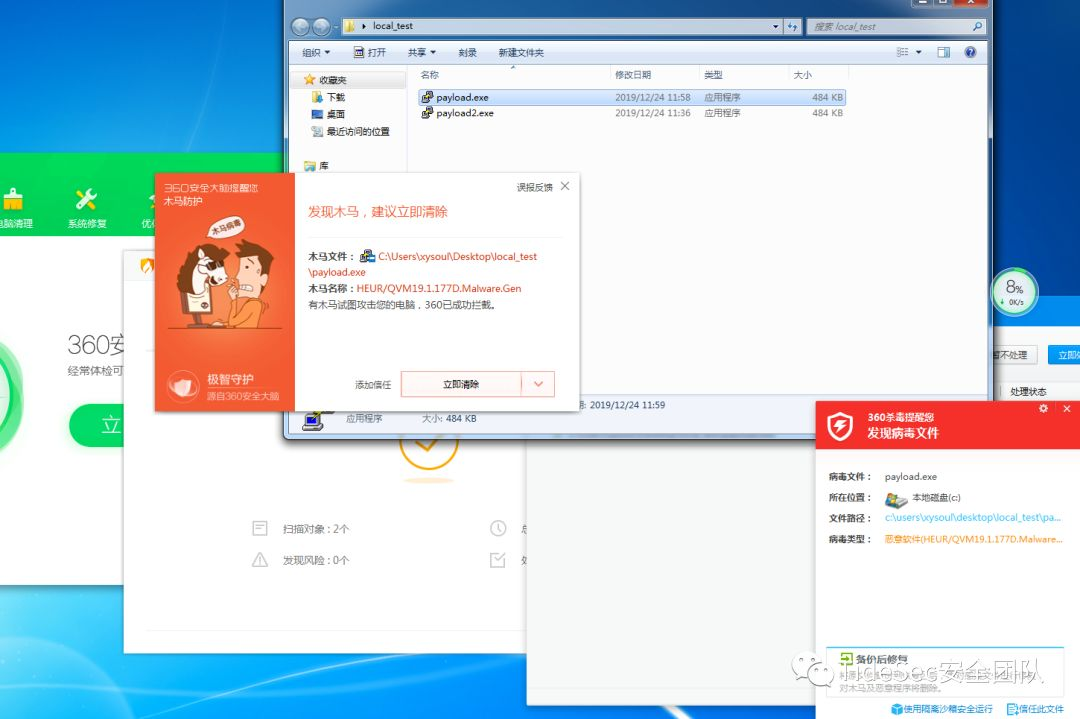
Task: Click the 360 computer cleanup broom icon
Action: click(x=12, y=200)
